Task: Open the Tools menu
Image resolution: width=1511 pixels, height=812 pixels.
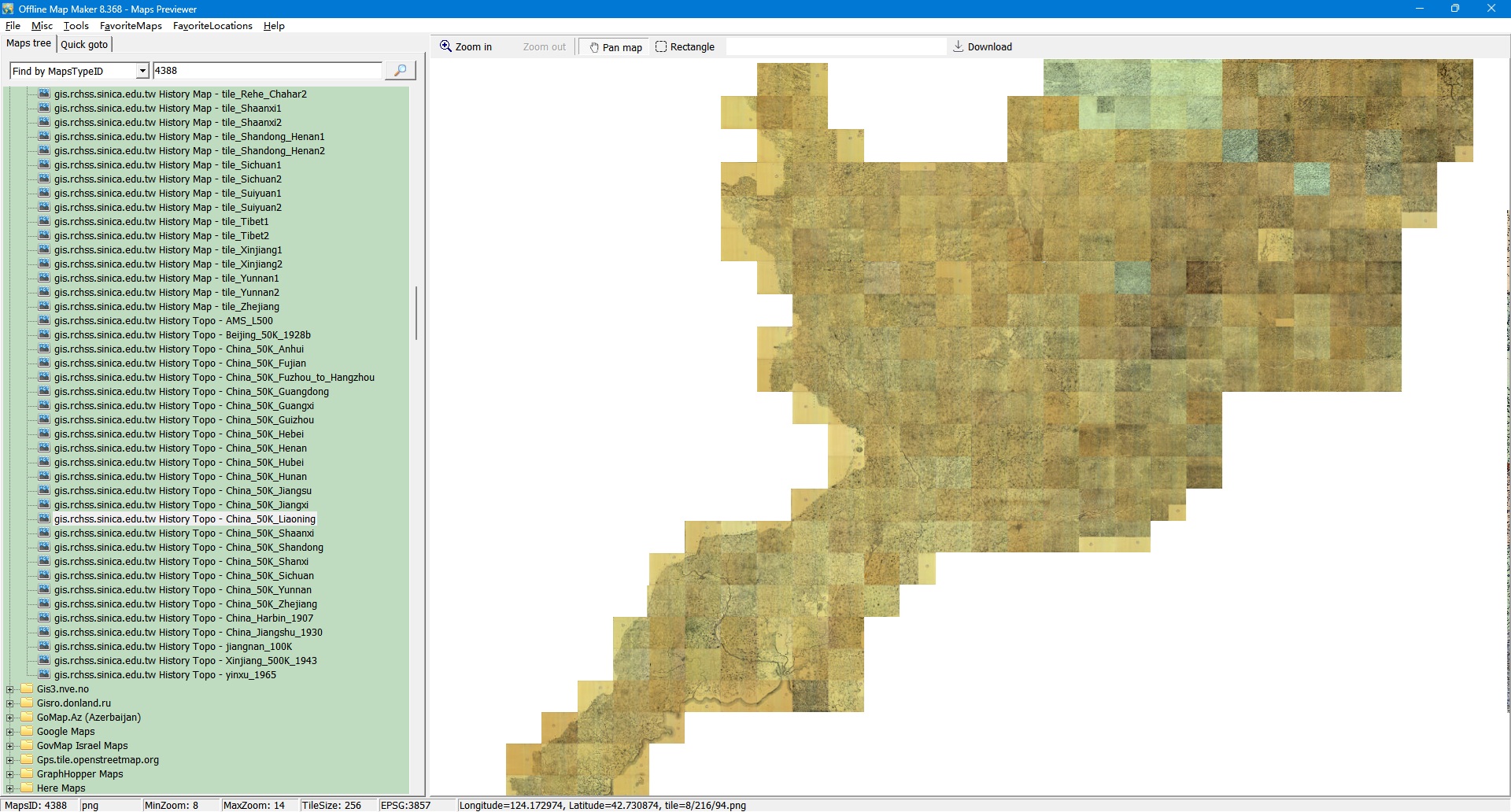Action: [76, 26]
